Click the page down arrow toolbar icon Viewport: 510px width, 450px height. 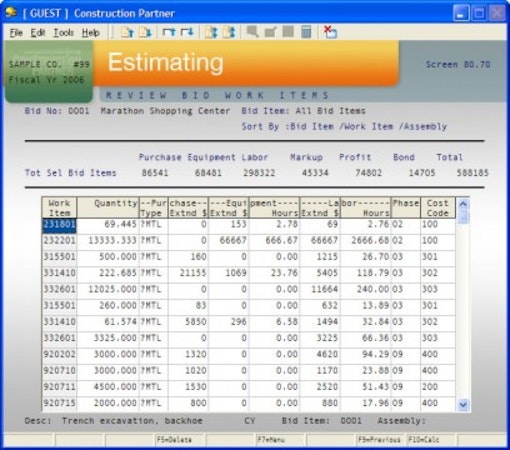(x=145, y=32)
